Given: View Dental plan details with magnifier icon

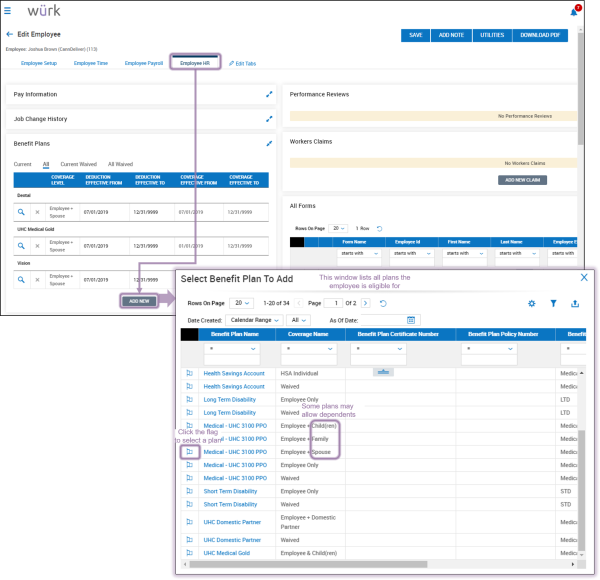Looking at the screenshot, I should click(x=21, y=212).
